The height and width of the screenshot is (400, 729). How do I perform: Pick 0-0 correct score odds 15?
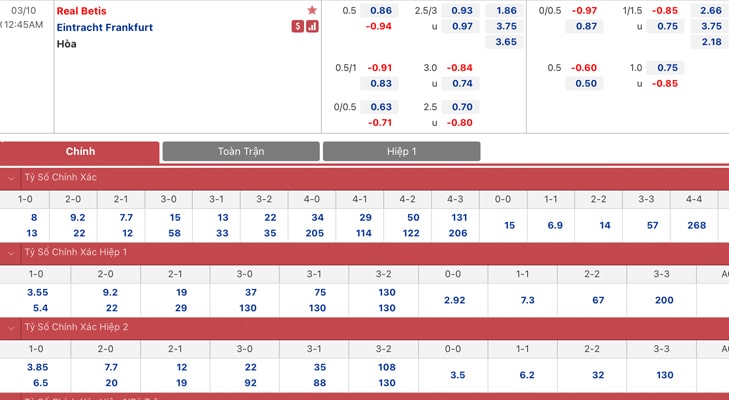click(x=510, y=225)
